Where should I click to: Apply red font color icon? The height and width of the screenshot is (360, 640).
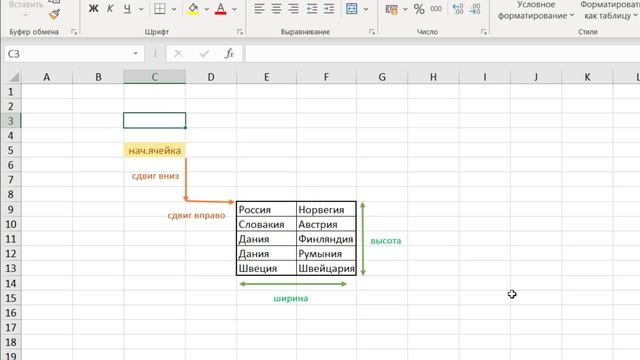pyautogui.click(x=220, y=9)
